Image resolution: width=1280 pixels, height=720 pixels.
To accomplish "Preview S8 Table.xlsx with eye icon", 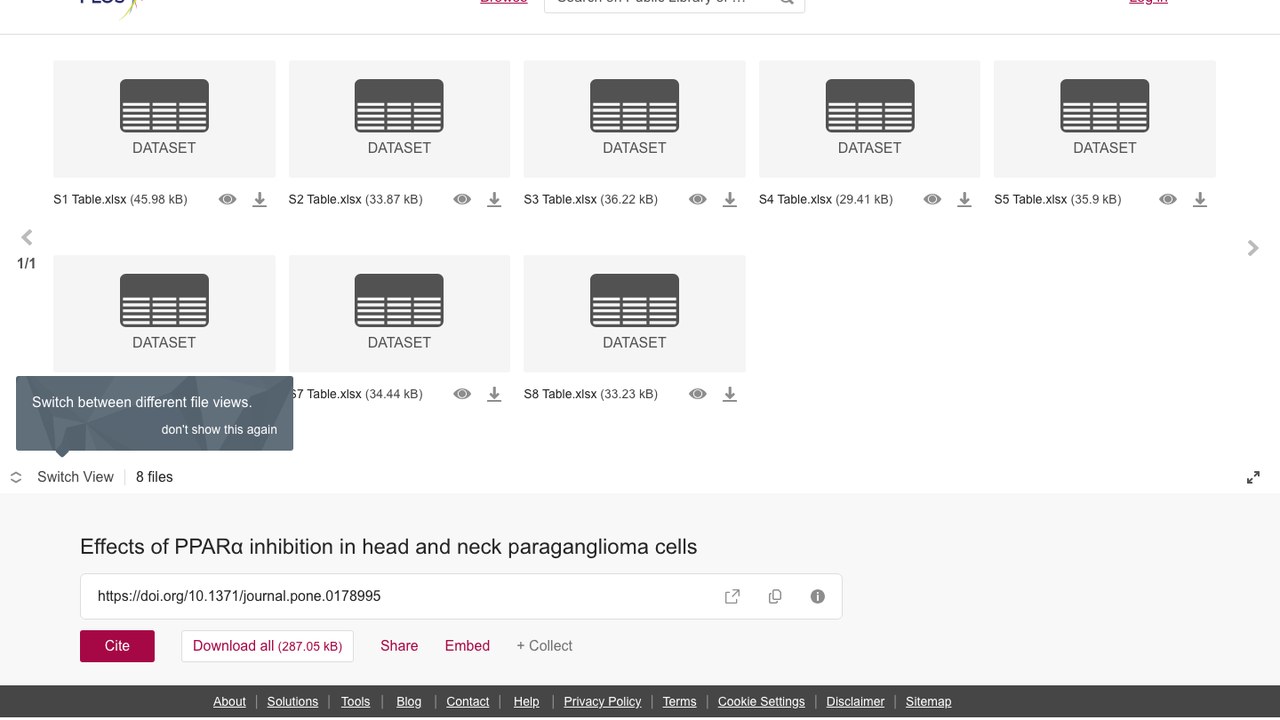I will click(698, 394).
